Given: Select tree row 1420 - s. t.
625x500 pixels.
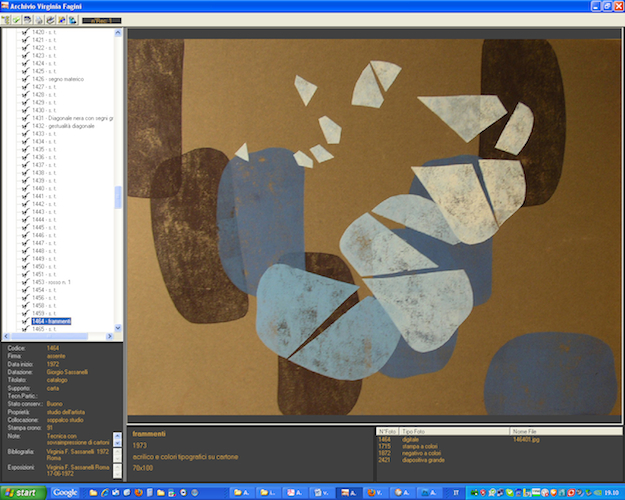Looking at the screenshot, I should point(44,32).
